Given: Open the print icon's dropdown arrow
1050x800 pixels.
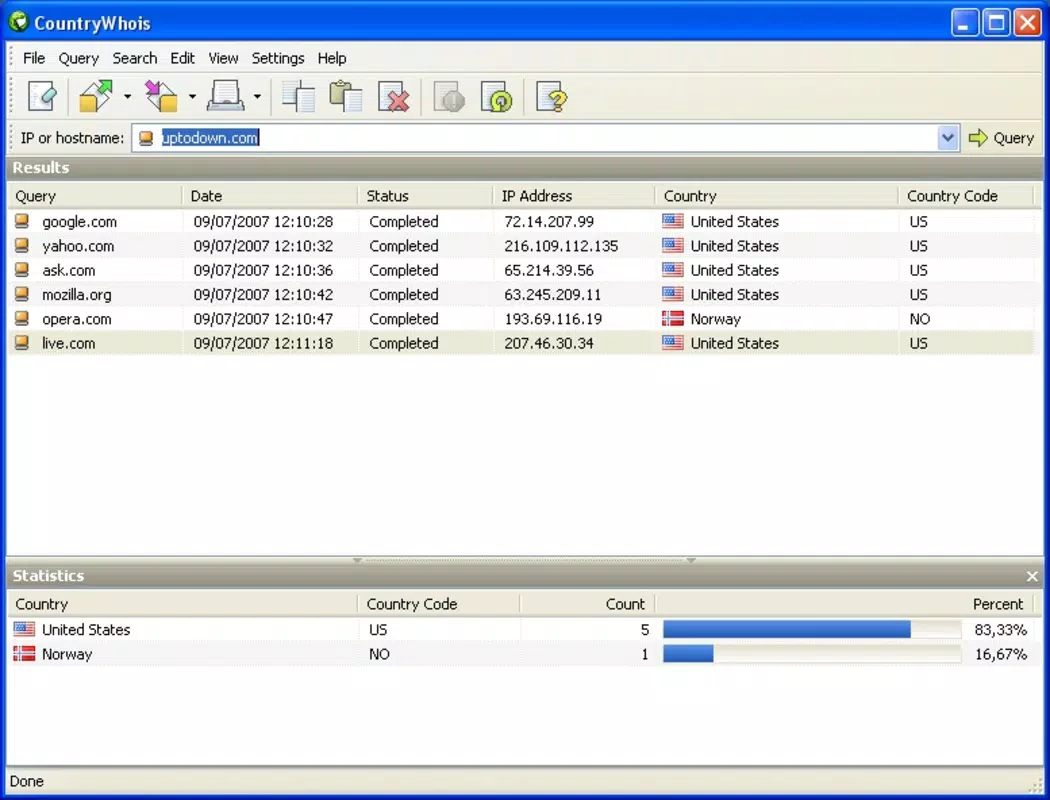Looking at the screenshot, I should 257,97.
